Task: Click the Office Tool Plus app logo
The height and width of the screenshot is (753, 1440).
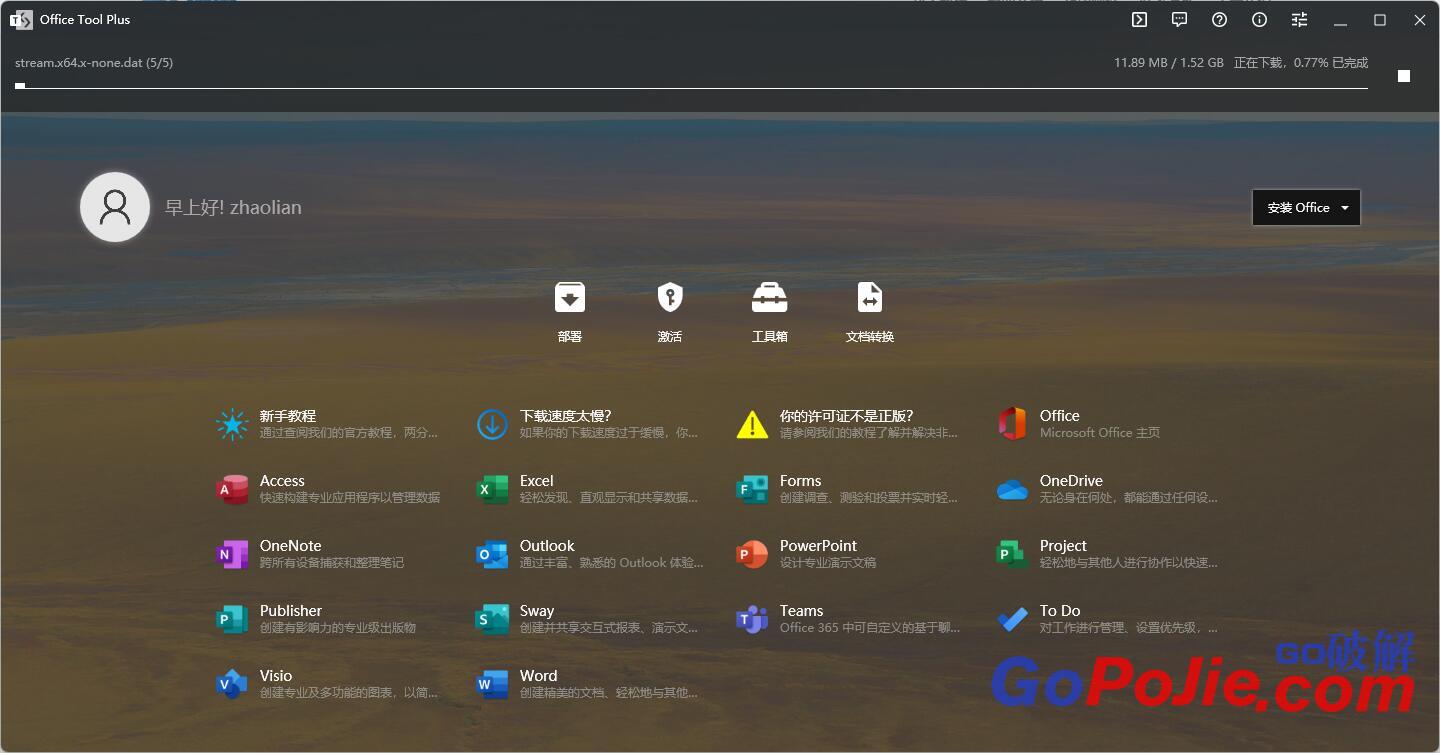Action: [21, 19]
